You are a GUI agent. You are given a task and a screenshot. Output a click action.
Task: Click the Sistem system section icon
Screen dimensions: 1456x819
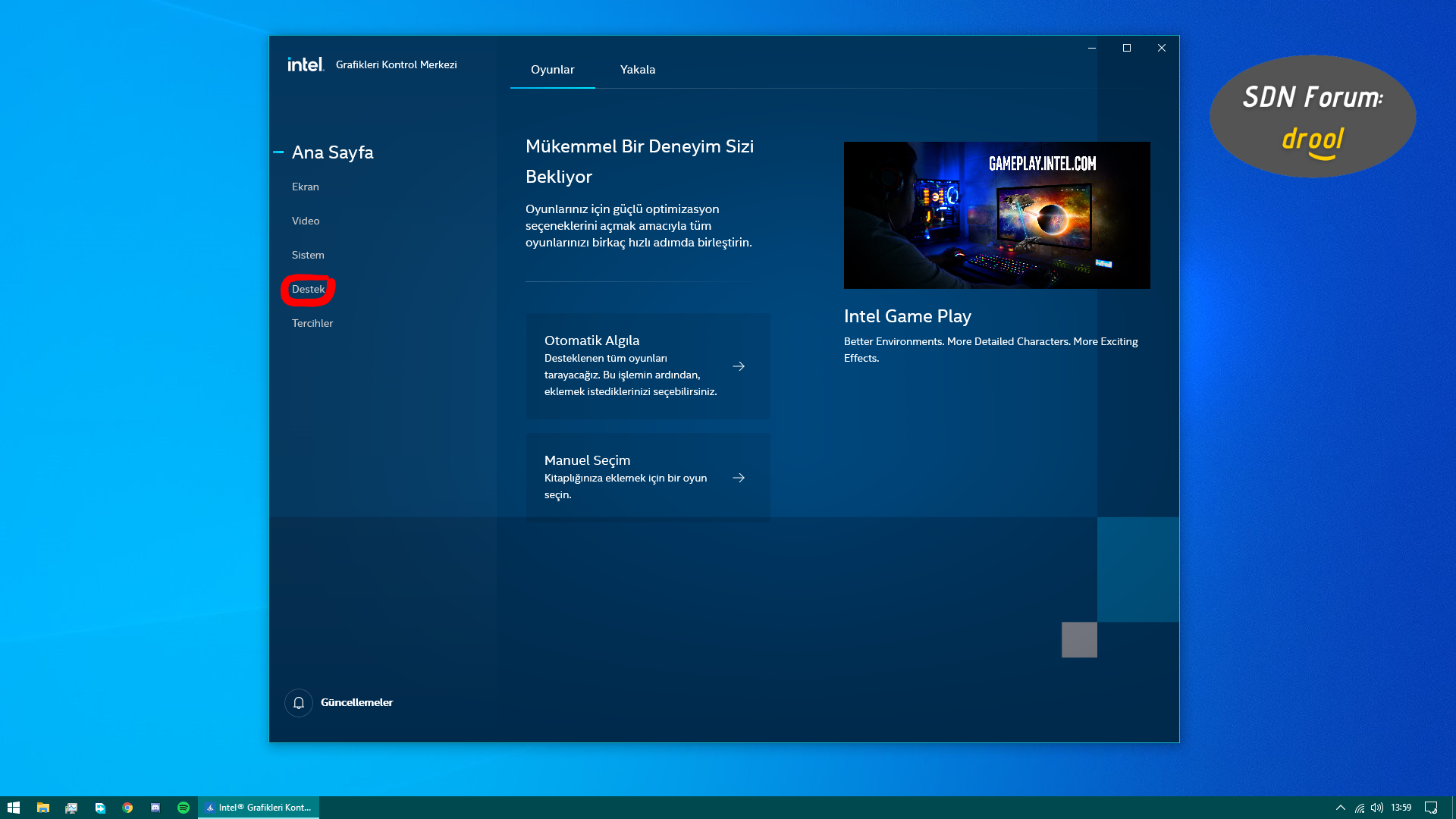point(307,254)
